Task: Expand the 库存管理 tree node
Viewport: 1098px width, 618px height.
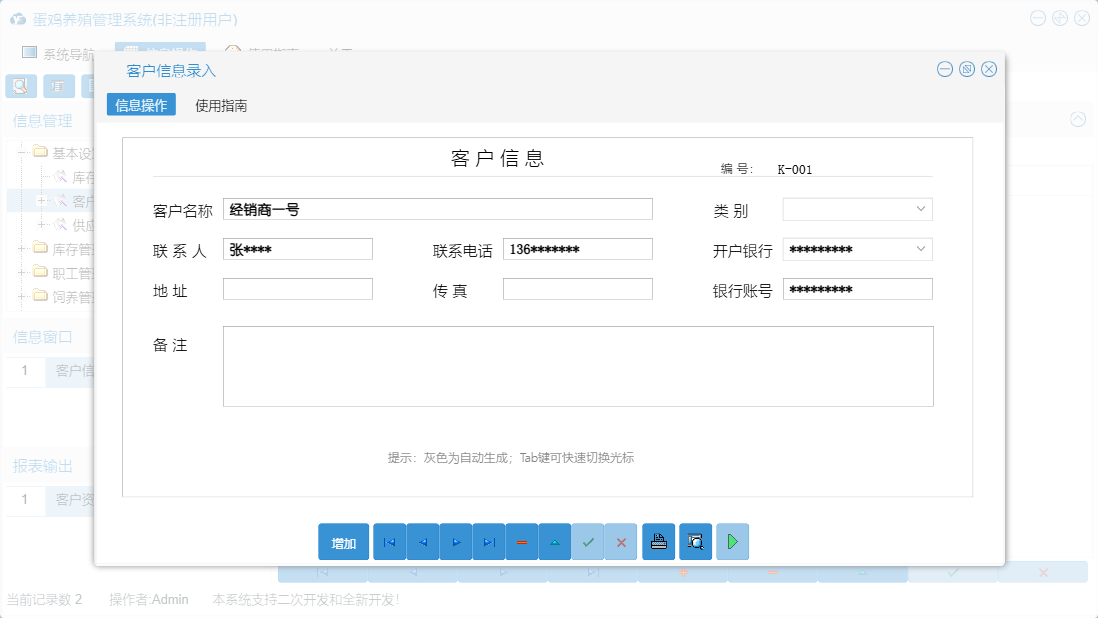Action: 22,248
